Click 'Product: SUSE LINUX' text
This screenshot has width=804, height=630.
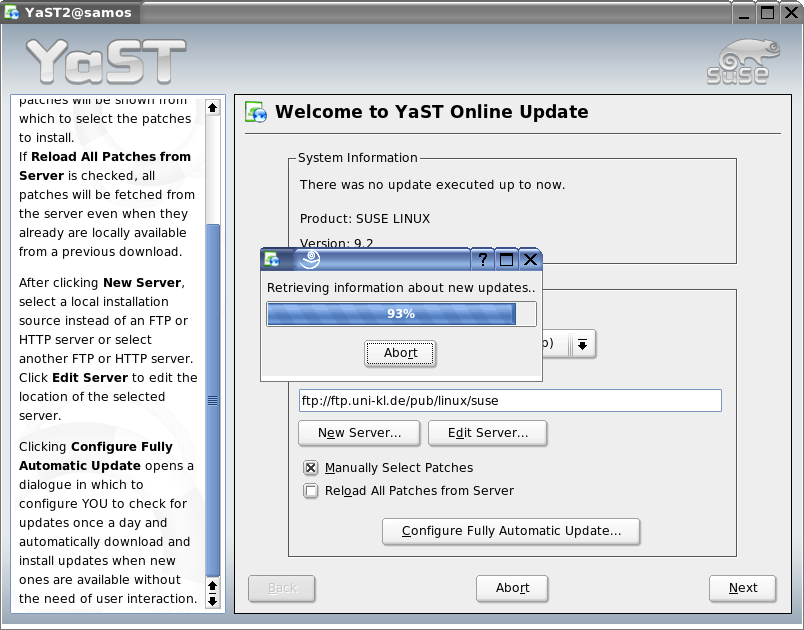[x=365, y=219]
